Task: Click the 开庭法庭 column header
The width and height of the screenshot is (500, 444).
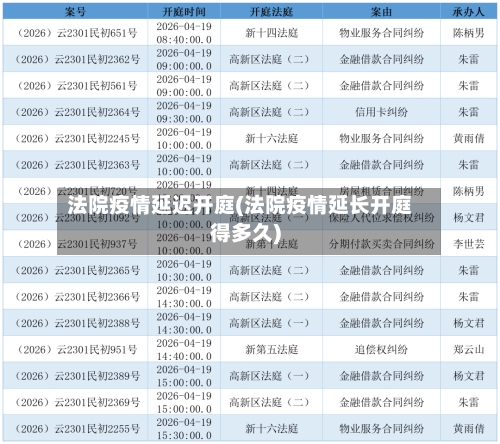Action: (x=271, y=12)
